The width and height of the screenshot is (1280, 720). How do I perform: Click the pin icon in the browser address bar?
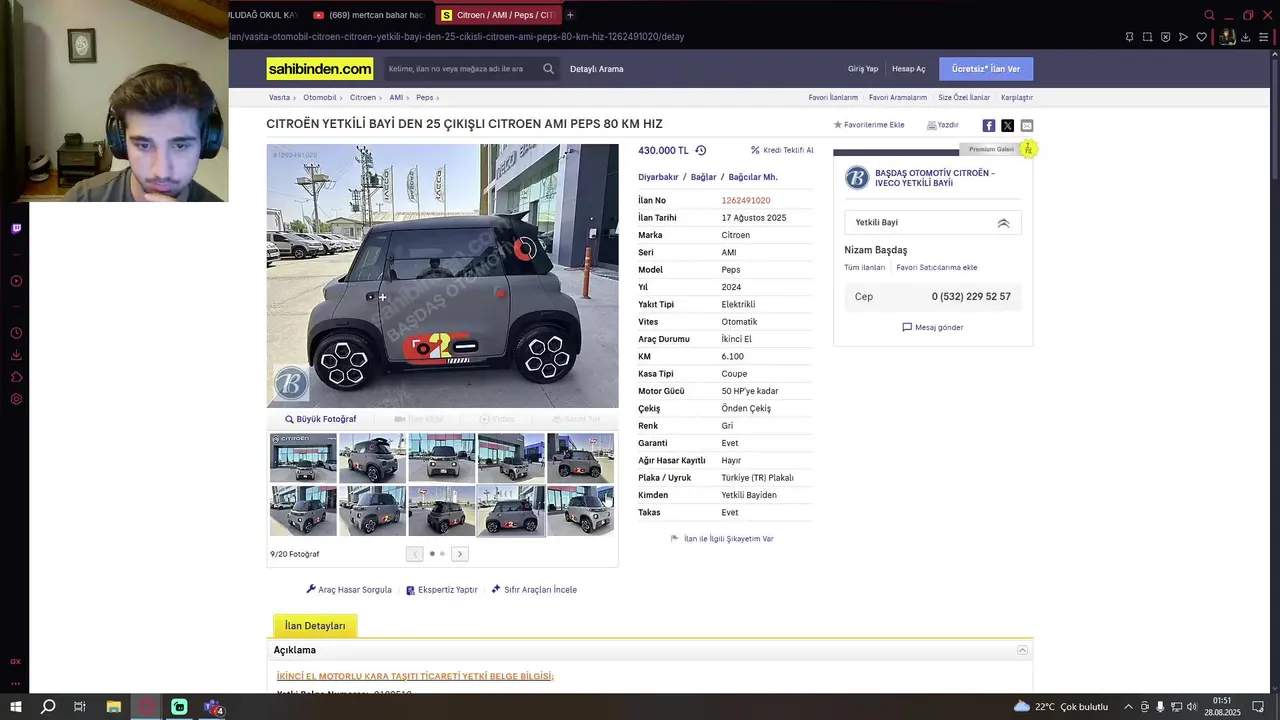point(1129,37)
